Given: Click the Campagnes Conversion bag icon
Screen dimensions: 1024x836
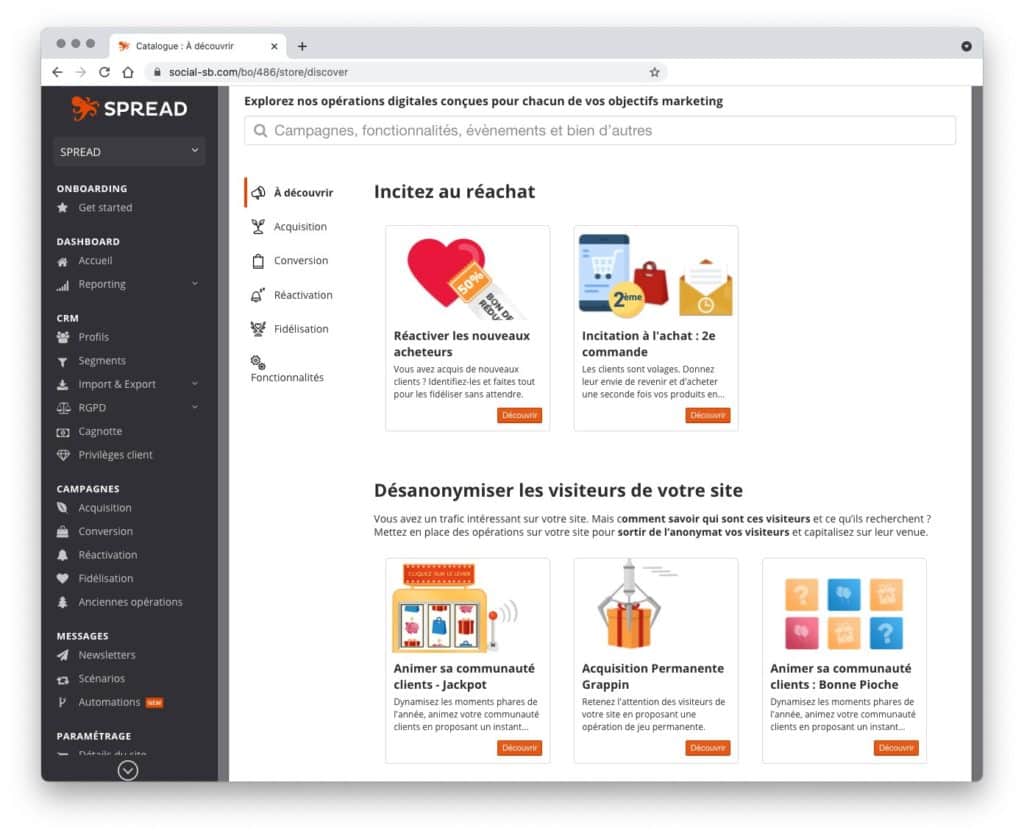Looking at the screenshot, I should click(x=63, y=532).
